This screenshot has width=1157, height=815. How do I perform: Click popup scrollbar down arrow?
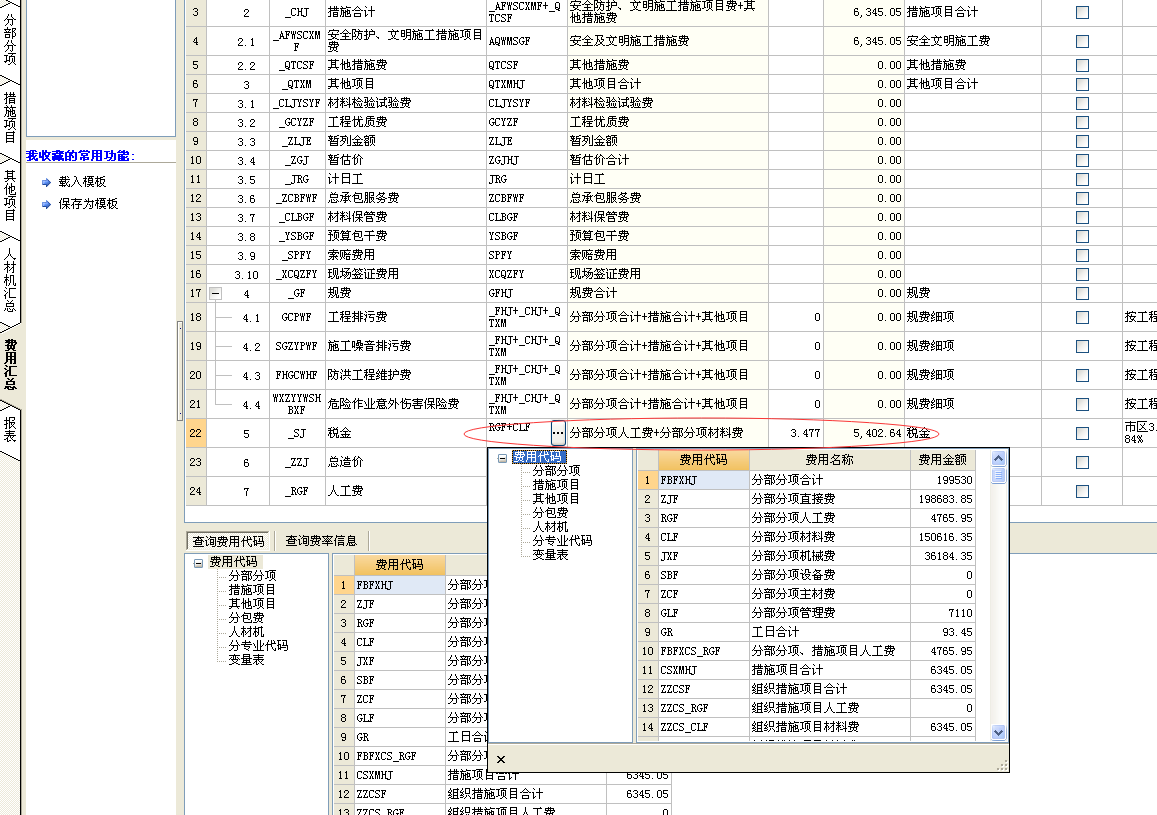998,732
